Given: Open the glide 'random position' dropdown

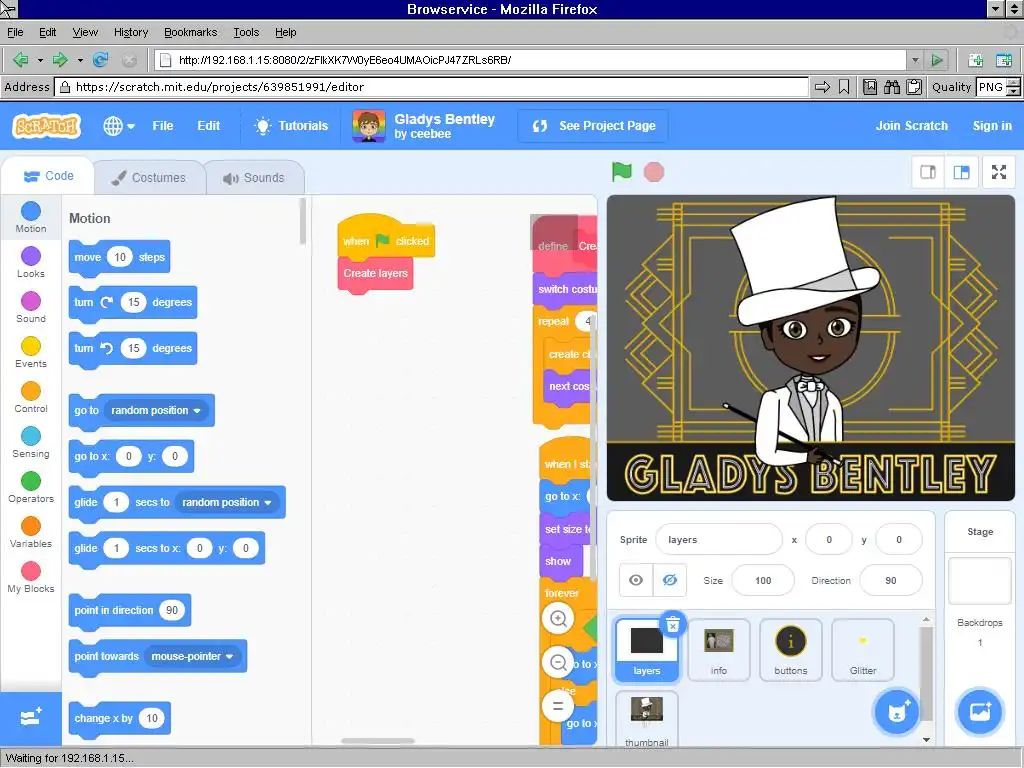Looking at the screenshot, I should pyautogui.click(x=226, y=502).
